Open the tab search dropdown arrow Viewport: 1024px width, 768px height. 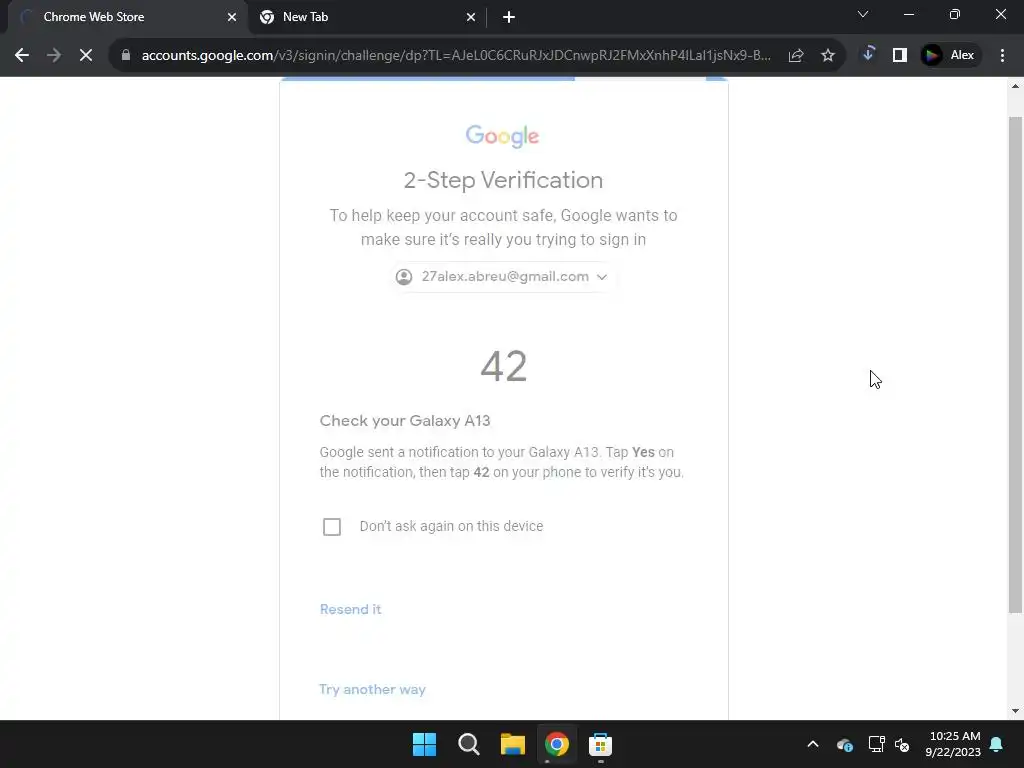pos(863,14)
